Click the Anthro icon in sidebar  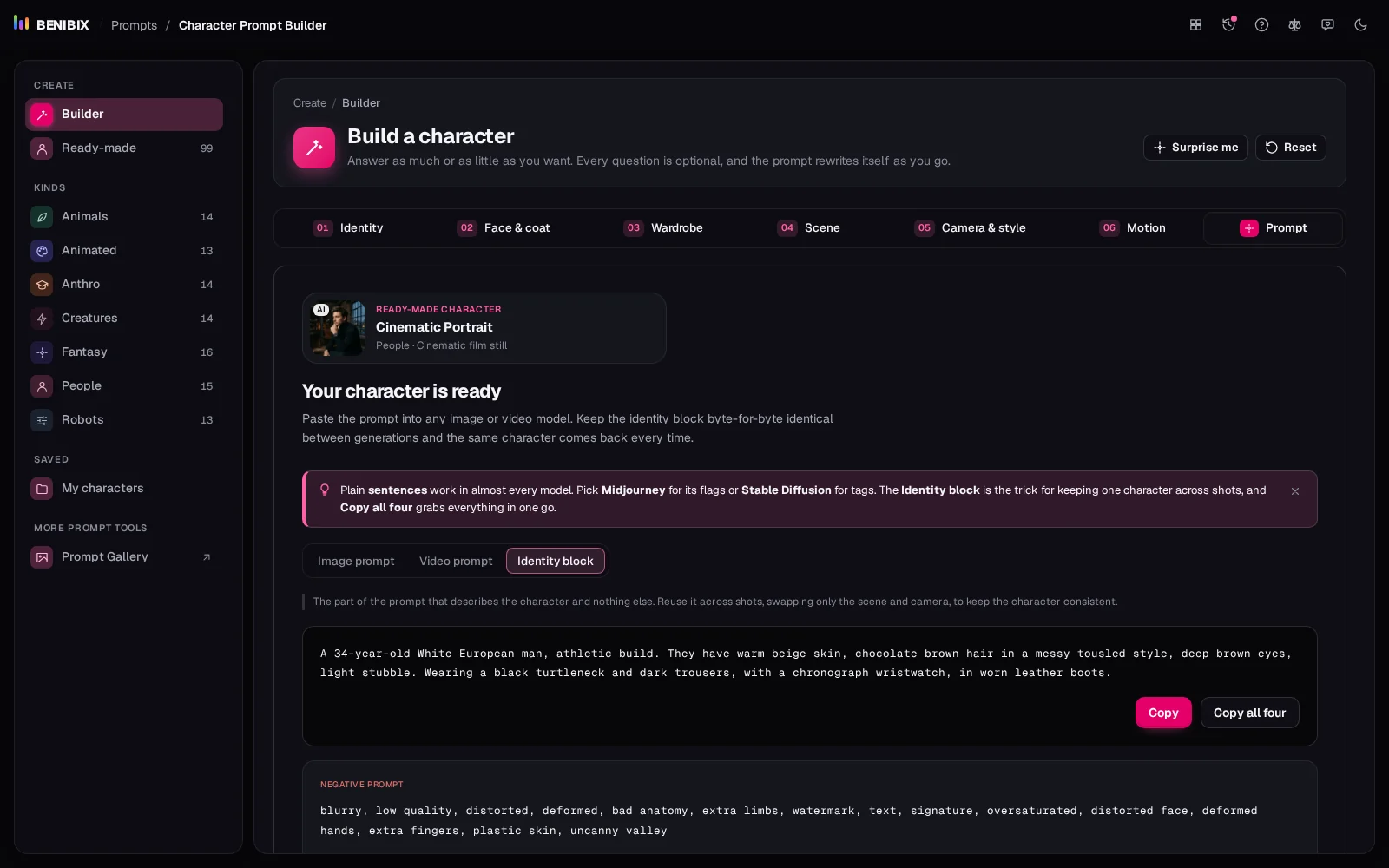pos(42,285)
